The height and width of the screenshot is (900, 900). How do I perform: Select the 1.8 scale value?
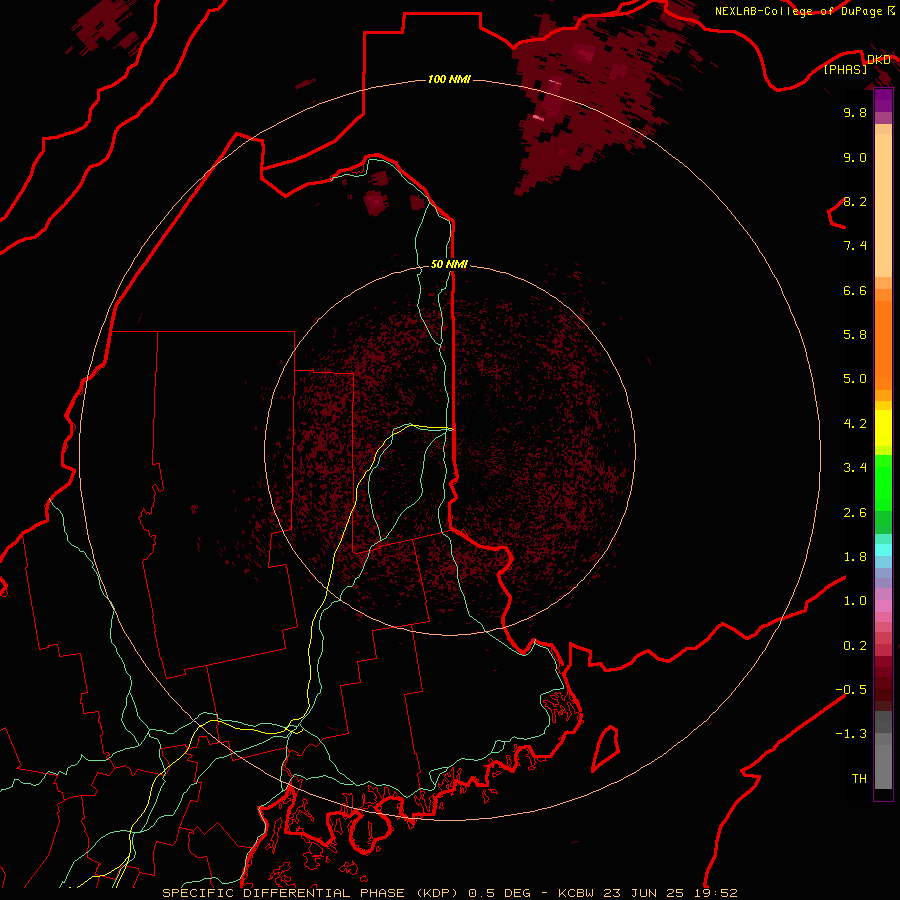pos(855,557)
